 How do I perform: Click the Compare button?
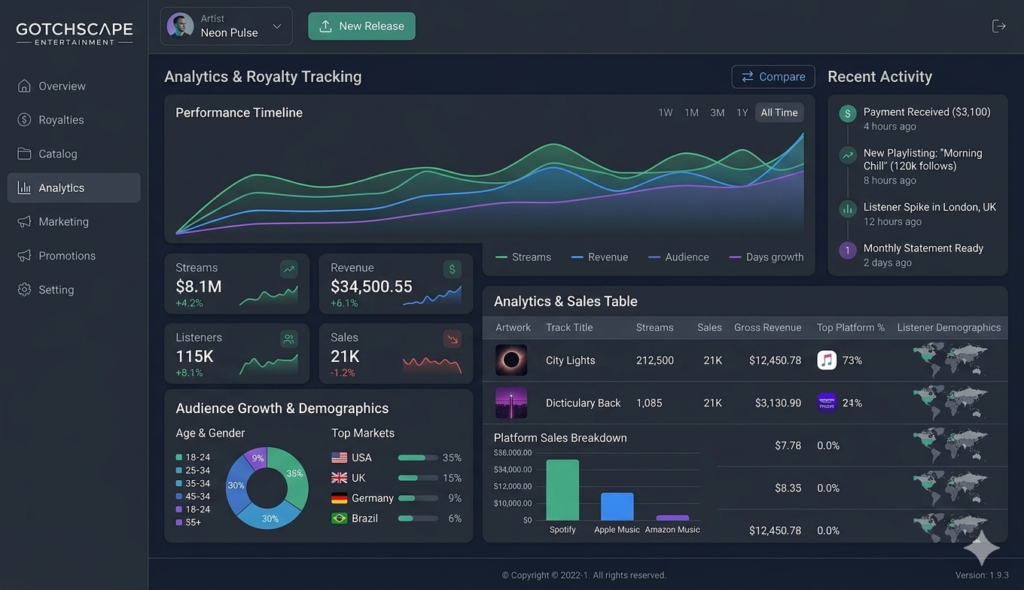773,76
